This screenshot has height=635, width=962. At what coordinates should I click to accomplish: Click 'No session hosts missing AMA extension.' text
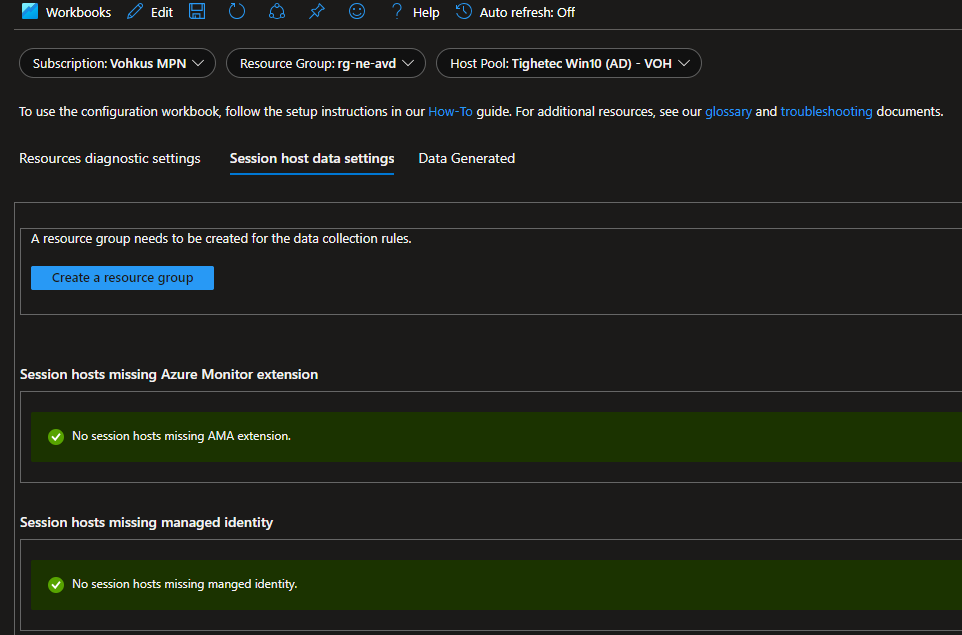pyautogui.click(x=182, y=436)
